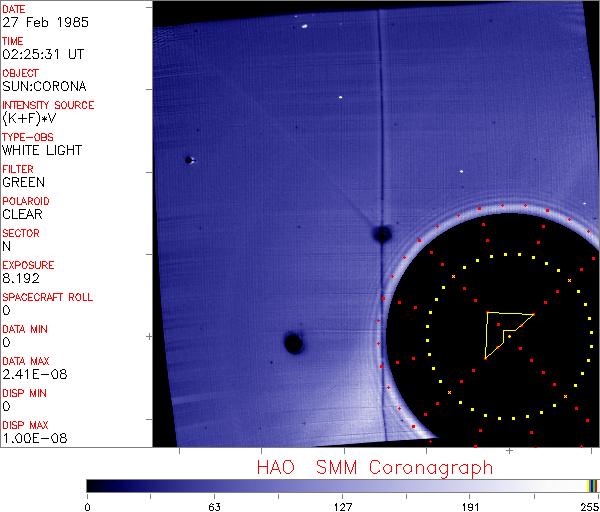Click the yellow polygon marker inside the occulting disk
The width and height of the screenshot is (600, 512).
point(502,330)
